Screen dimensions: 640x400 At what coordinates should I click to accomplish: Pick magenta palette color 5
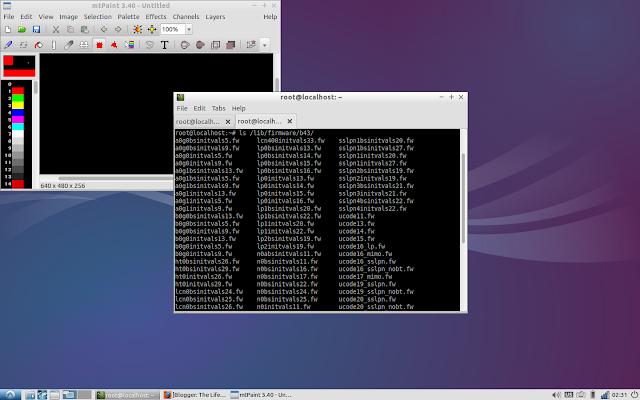point(18,120)
